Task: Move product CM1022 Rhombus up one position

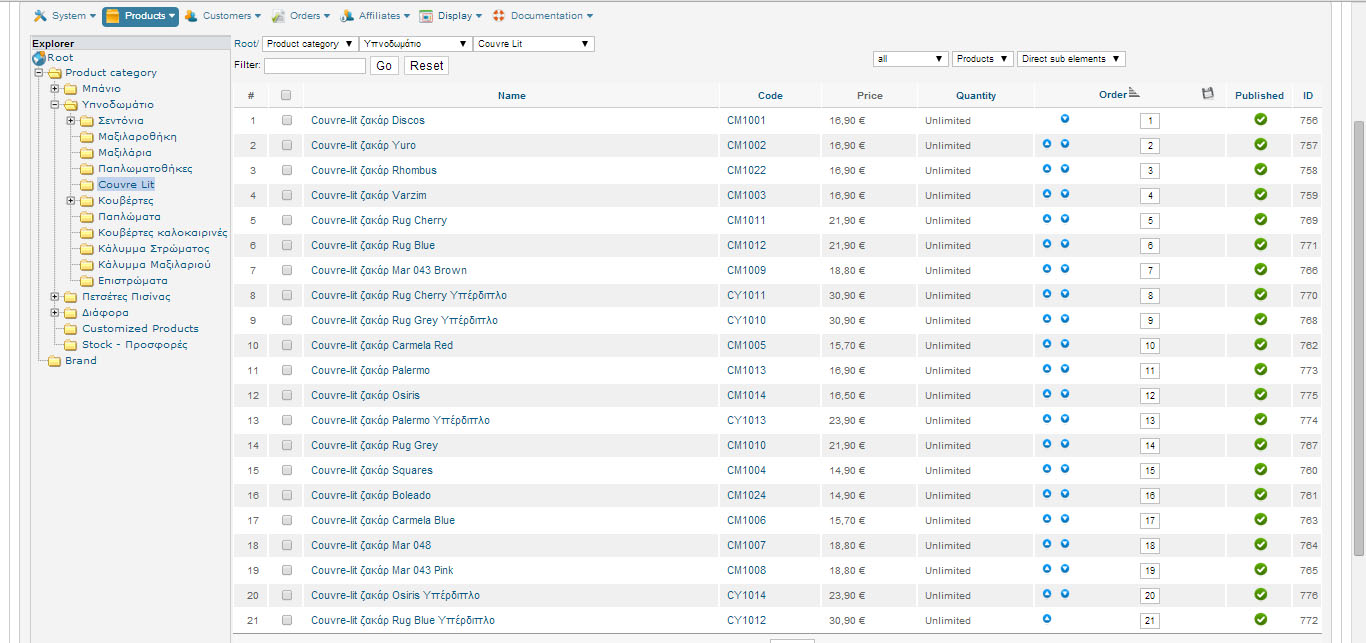Action: pyautogui.click(x=1047, y=169)
